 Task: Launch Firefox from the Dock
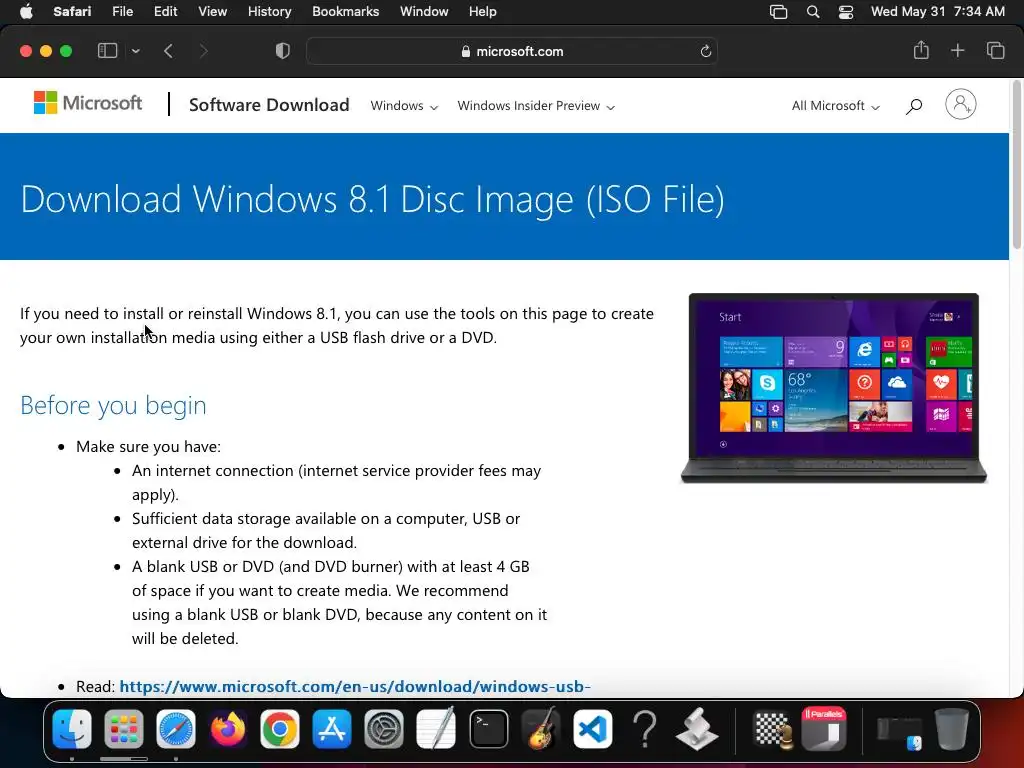(x=228, y=729)
